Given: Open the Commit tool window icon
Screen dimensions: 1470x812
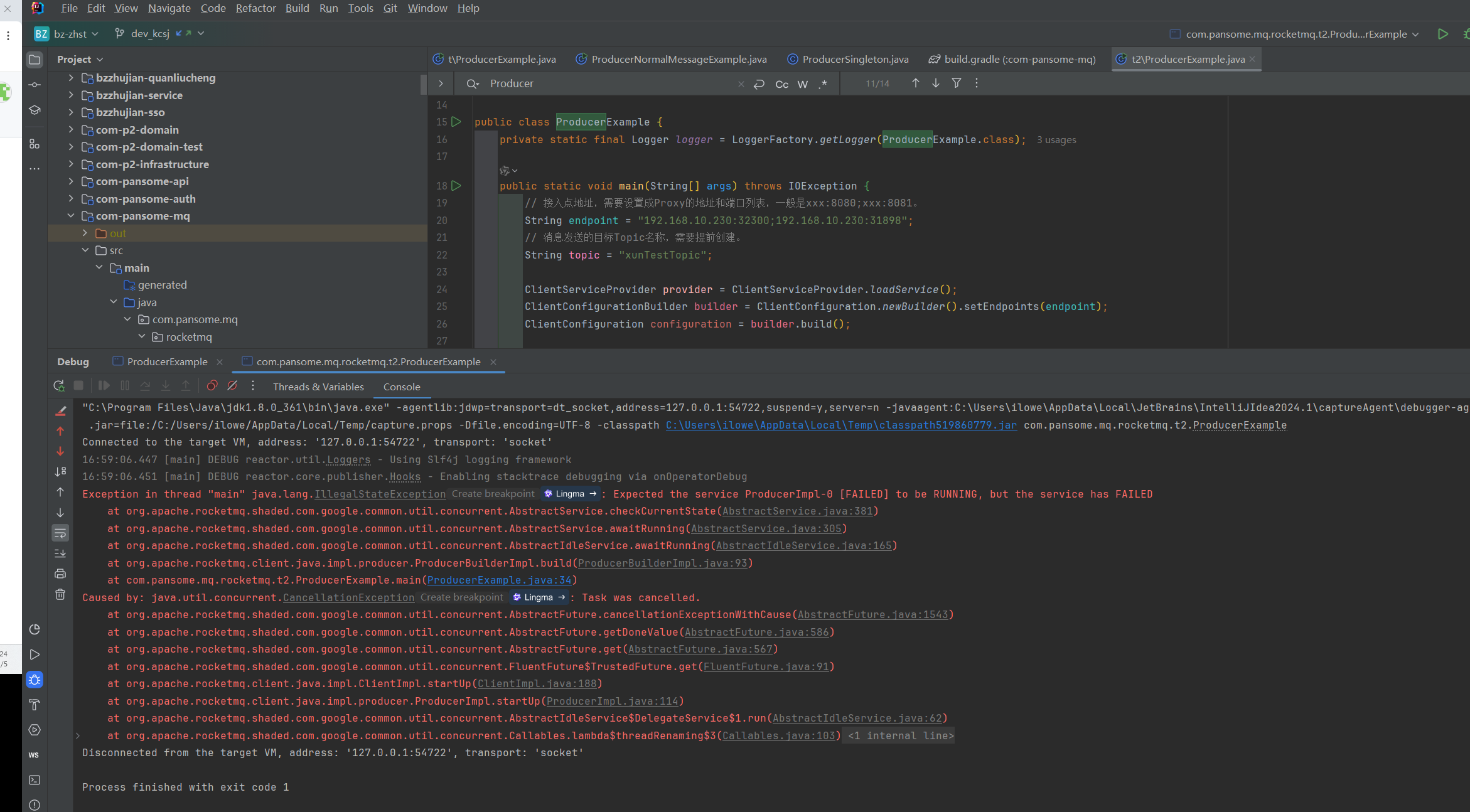Looking at the screenshot, I should 35,85.
